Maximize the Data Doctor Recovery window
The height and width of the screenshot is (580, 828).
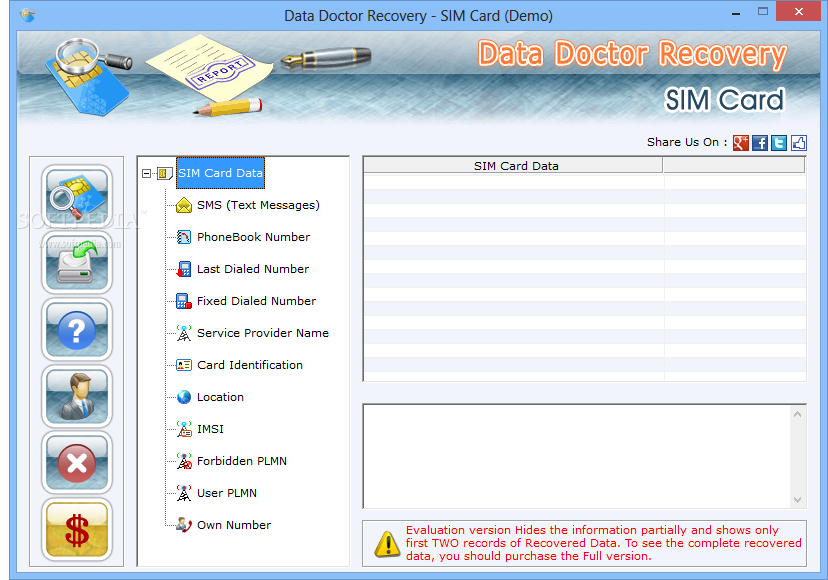point(763,12)
